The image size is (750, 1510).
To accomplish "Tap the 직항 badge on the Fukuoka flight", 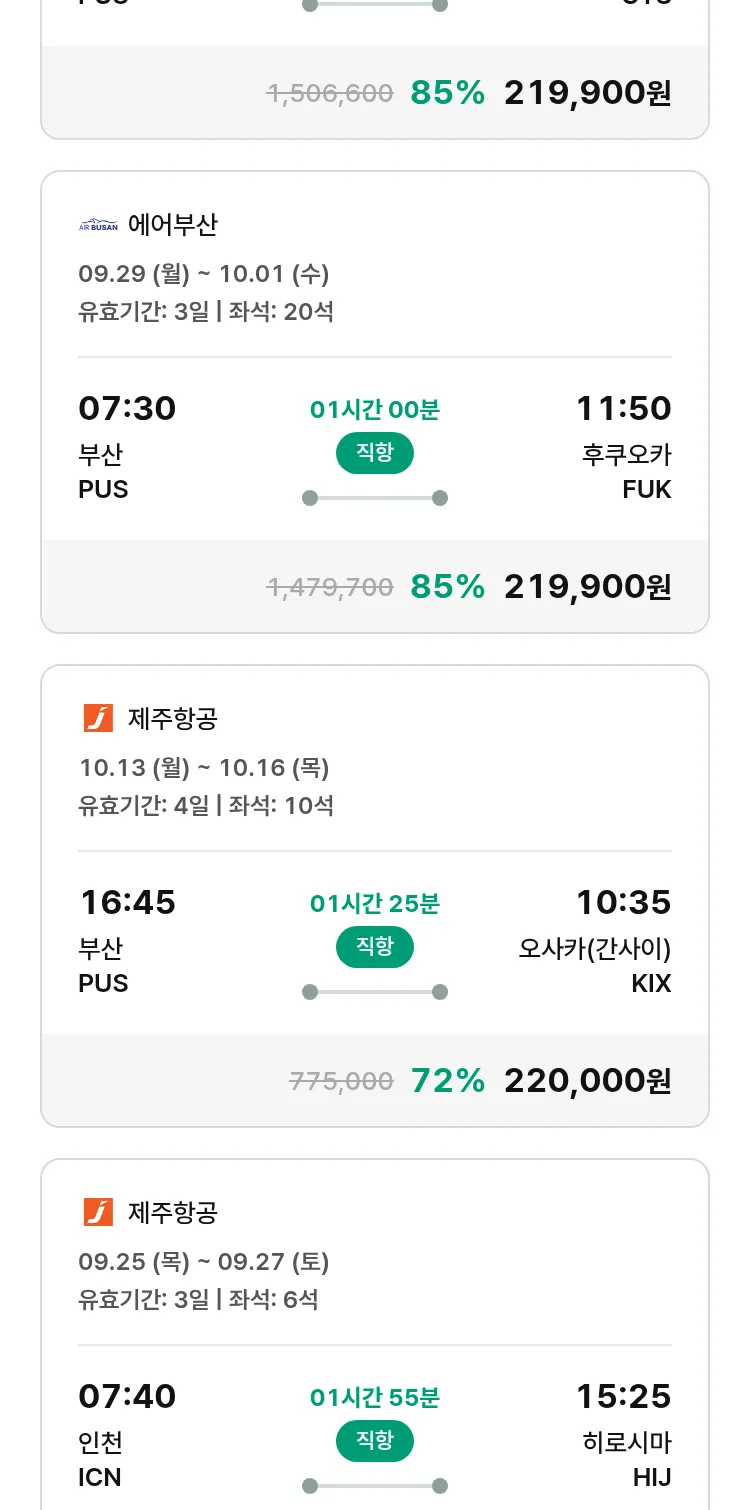I will point(374,453).
